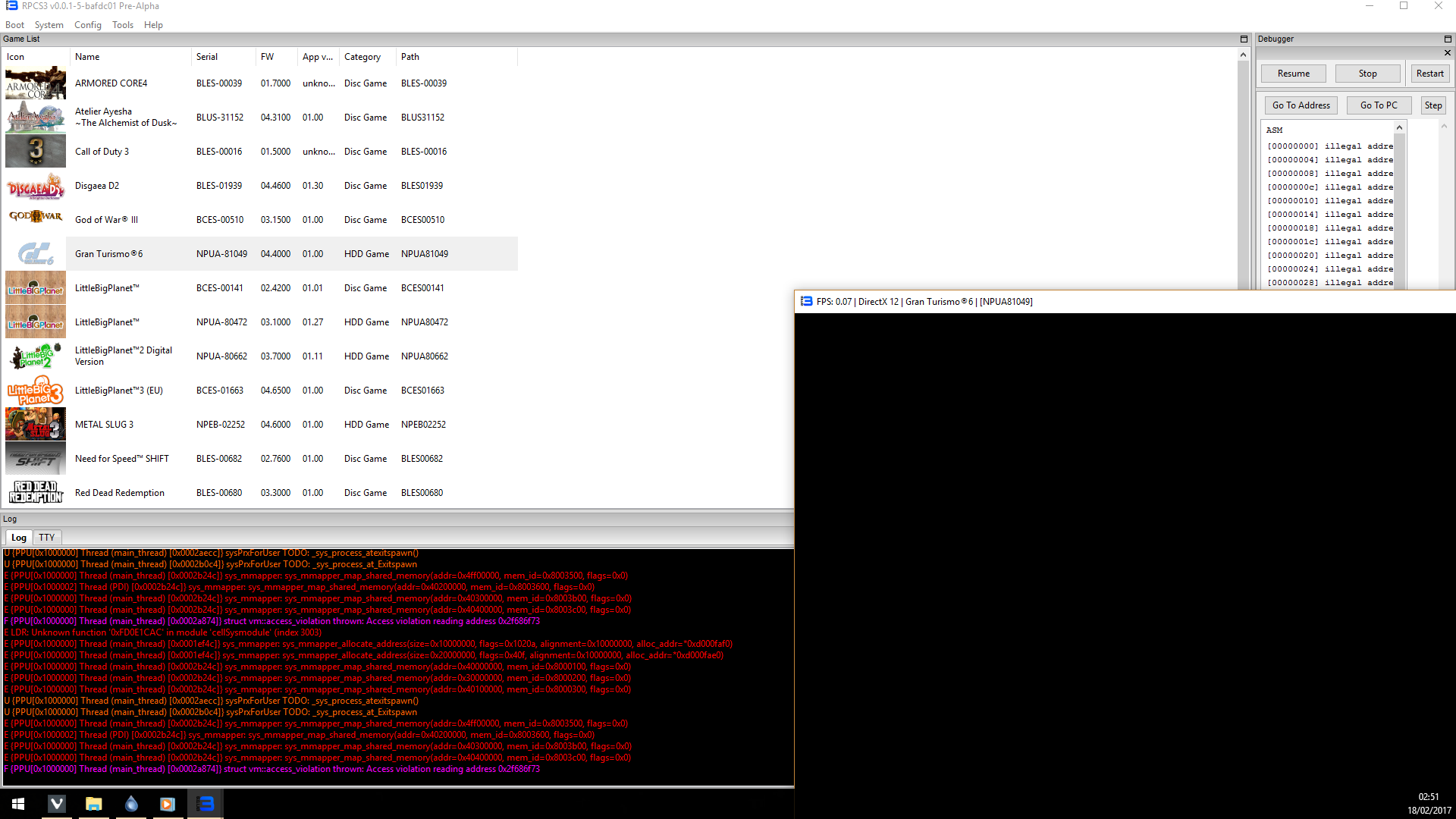Viewport: 1456px width, 819px height.
Task: Click the ARMORED CORE4 game icon
Action: tap(35, 83)
